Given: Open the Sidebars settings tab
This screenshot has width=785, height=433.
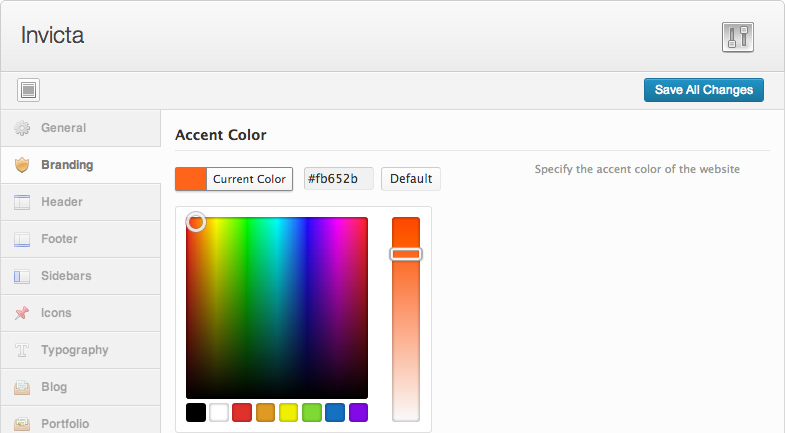Looking at the screenshot, I should pos(81,276).
